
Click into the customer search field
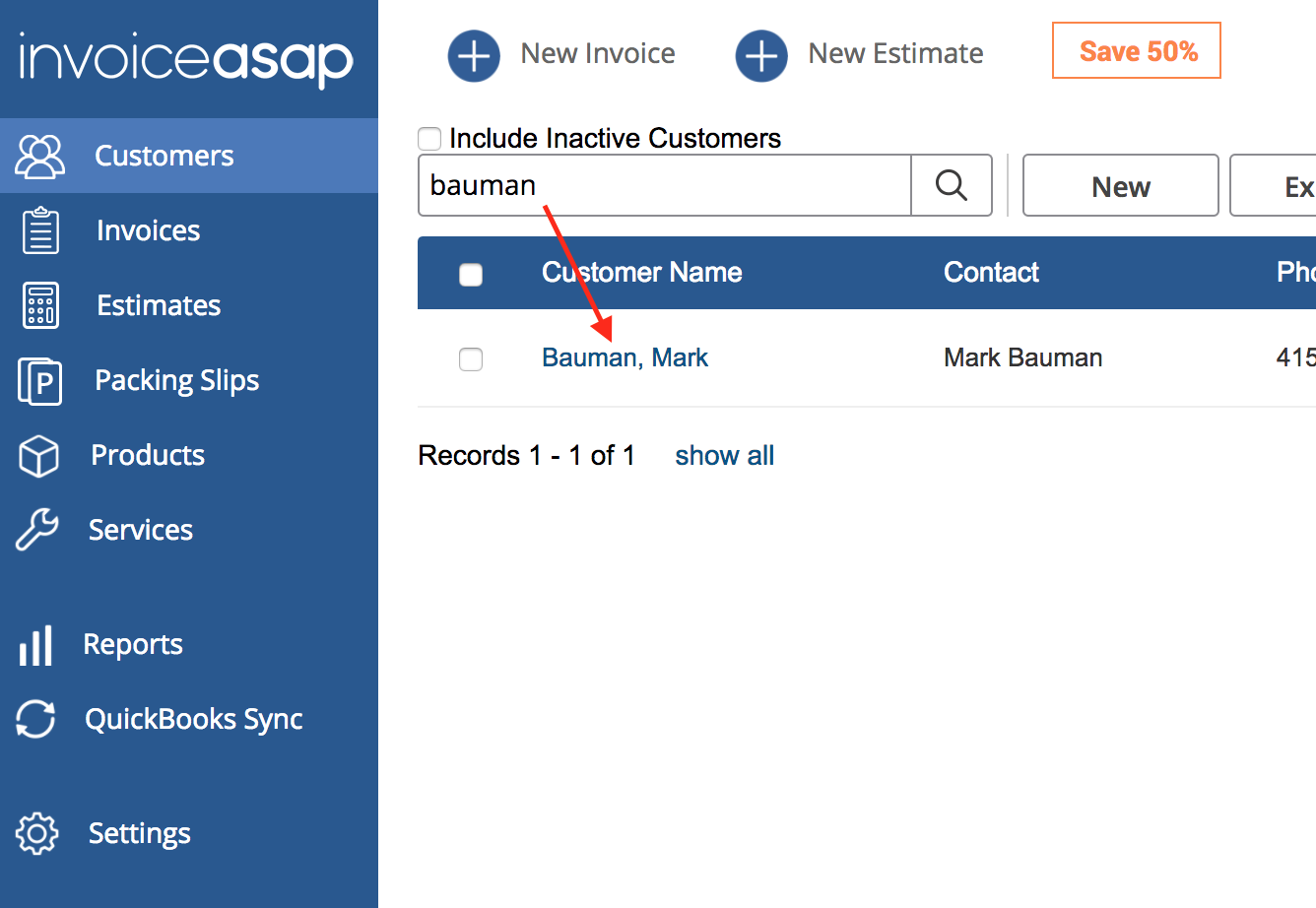(665, 185)
